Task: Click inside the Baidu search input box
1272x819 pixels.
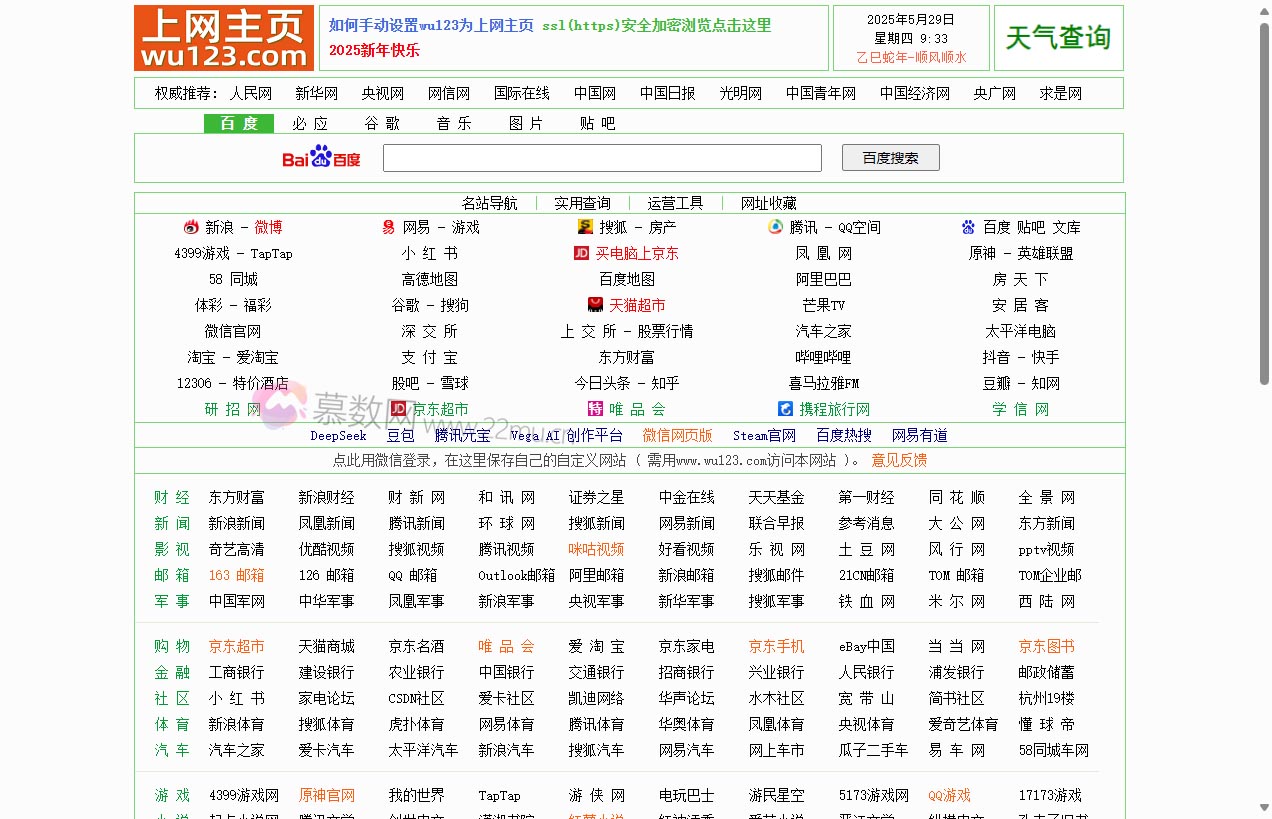Action: [602, 157]
